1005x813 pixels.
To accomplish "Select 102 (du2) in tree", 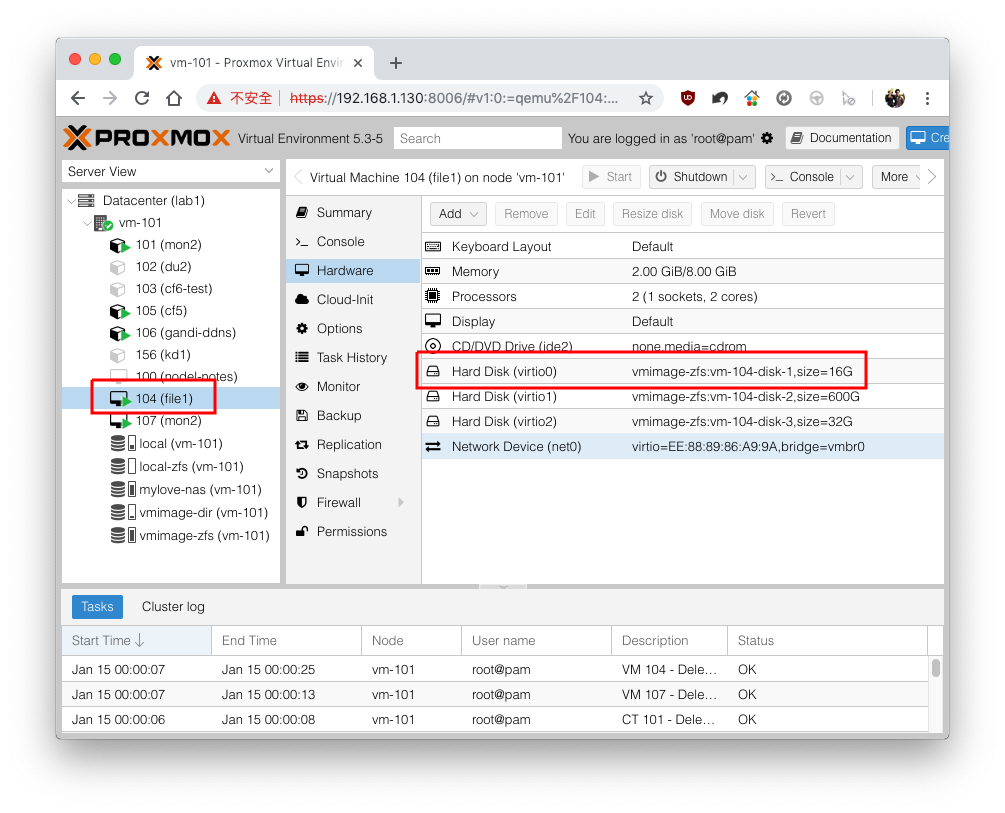I will coord(163,267).
